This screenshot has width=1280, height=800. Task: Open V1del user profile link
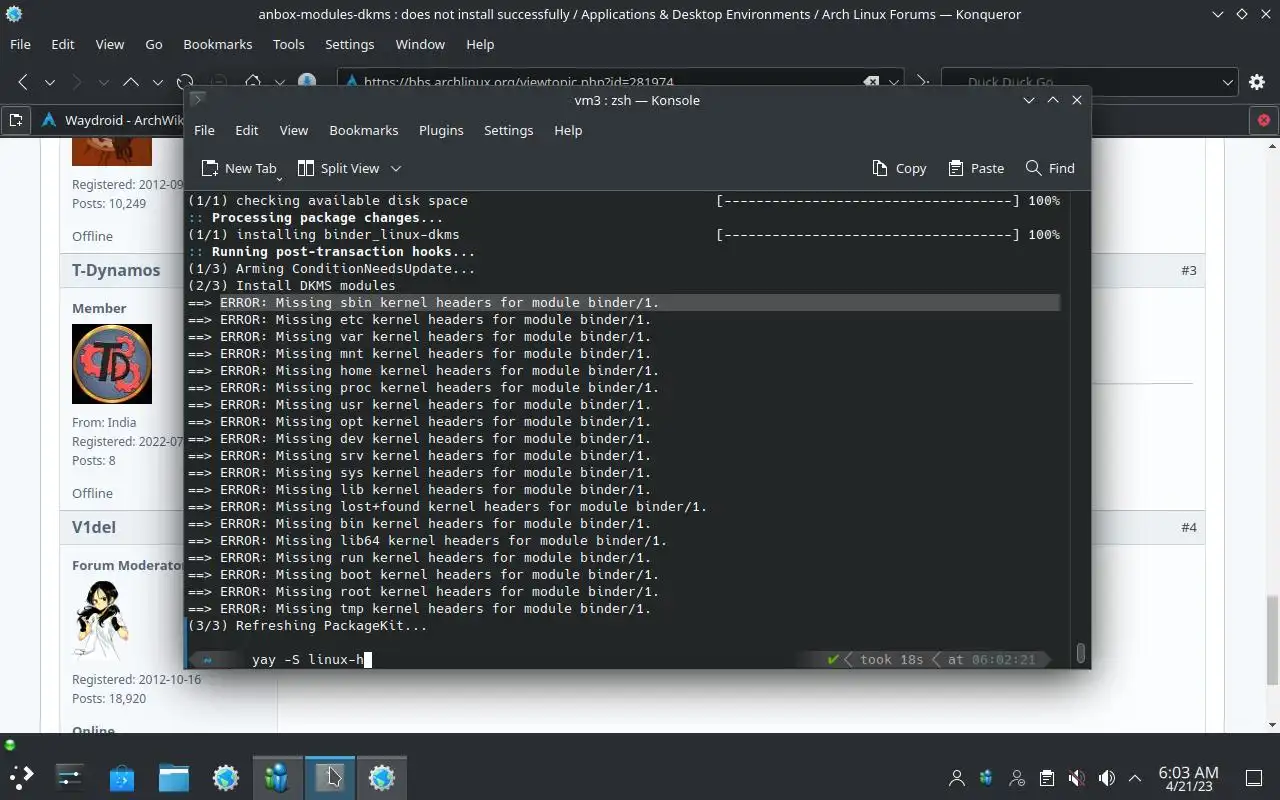pos(94,527)
